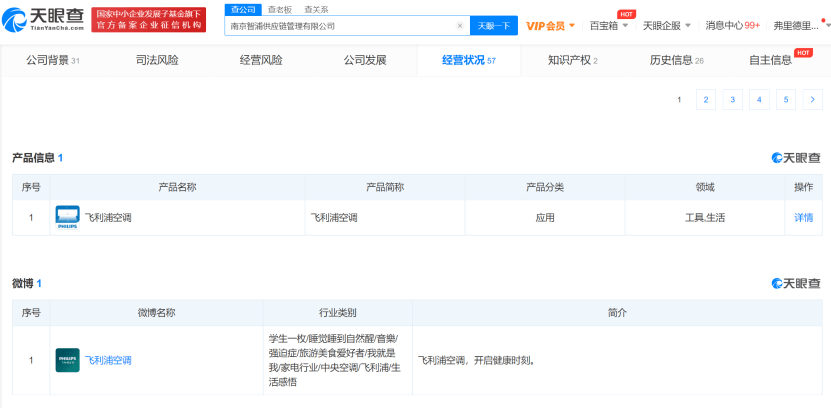Open the 公司发展 tab
Screen dimensions: 831x408
(x=365, y=60)
